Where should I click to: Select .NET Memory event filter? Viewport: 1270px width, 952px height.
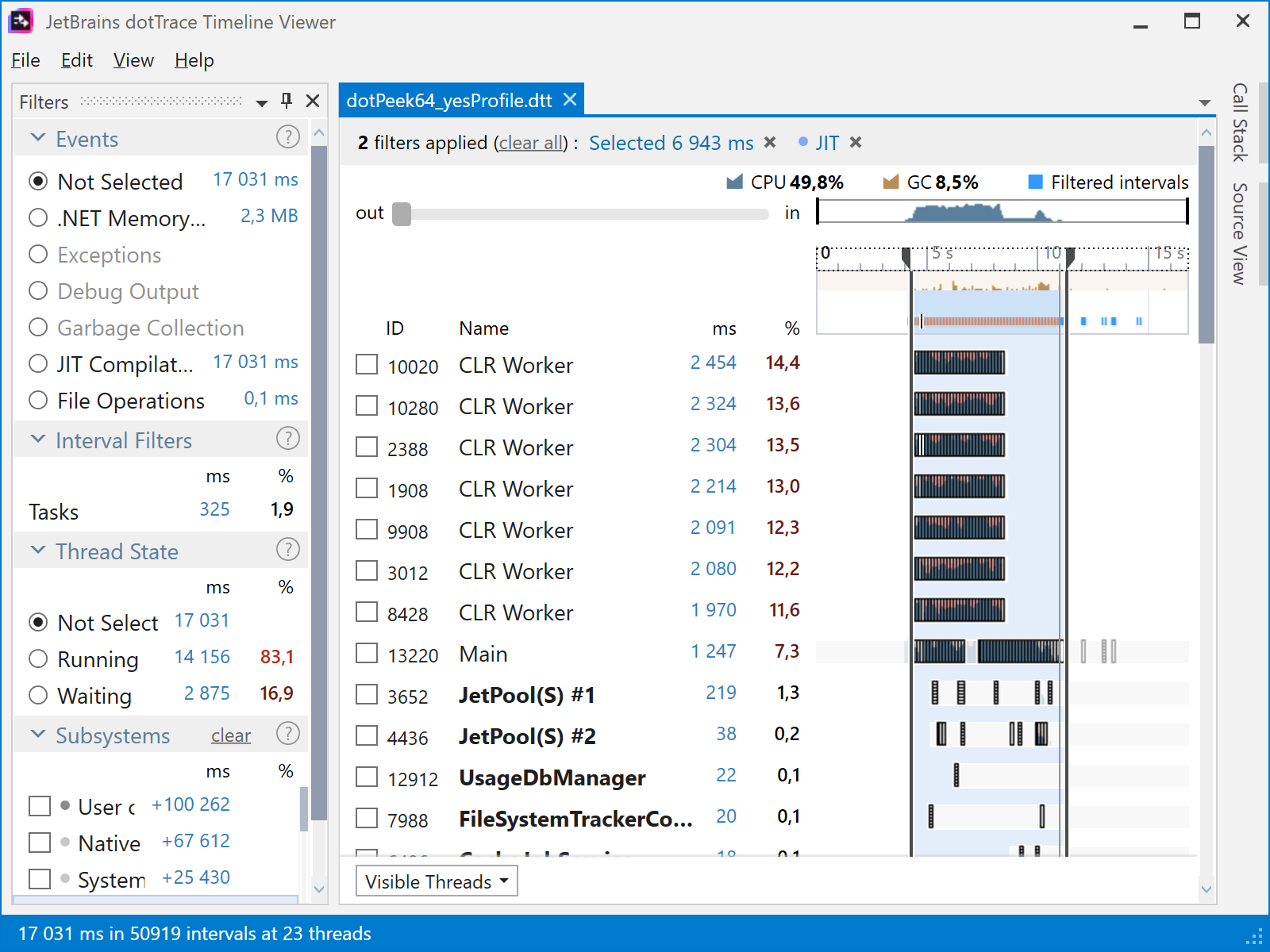(38, 217)
